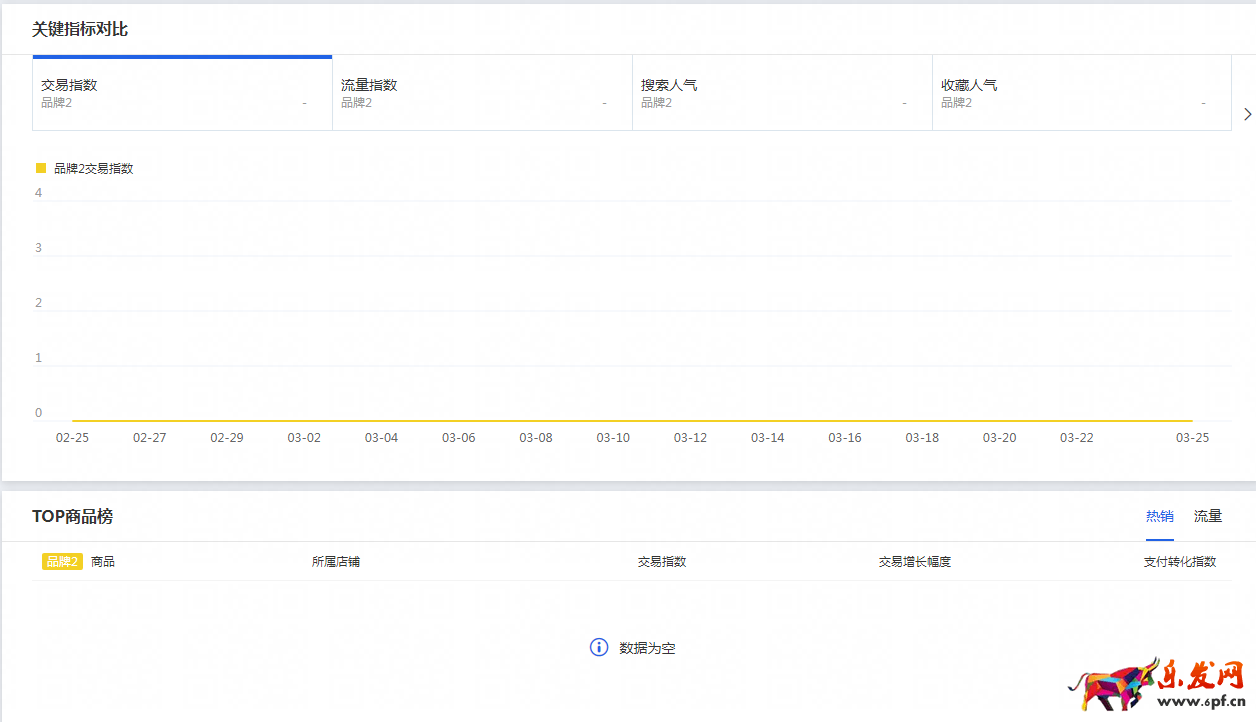Image resolution: width=1256 pixels, height=722 pixels.
Task: Click the 交易增长幅度 column header
Action: coord(914,562)
